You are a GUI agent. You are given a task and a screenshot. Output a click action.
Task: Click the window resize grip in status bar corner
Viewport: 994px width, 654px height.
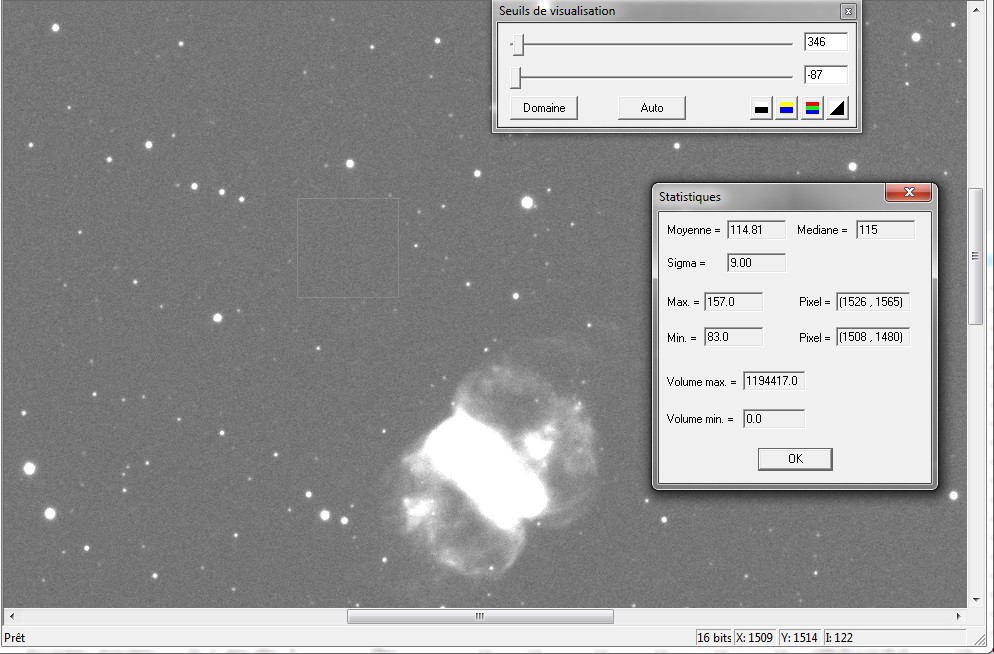tap(979, 639)
